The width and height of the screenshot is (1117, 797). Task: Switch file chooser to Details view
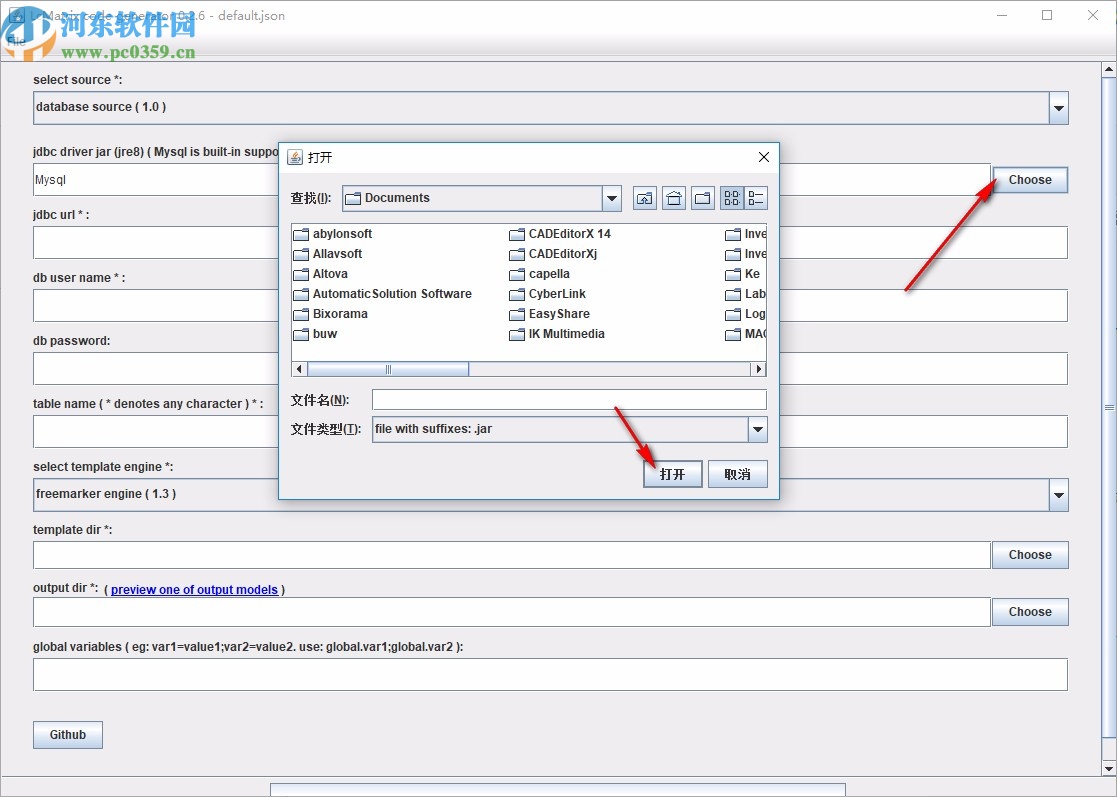756,198
